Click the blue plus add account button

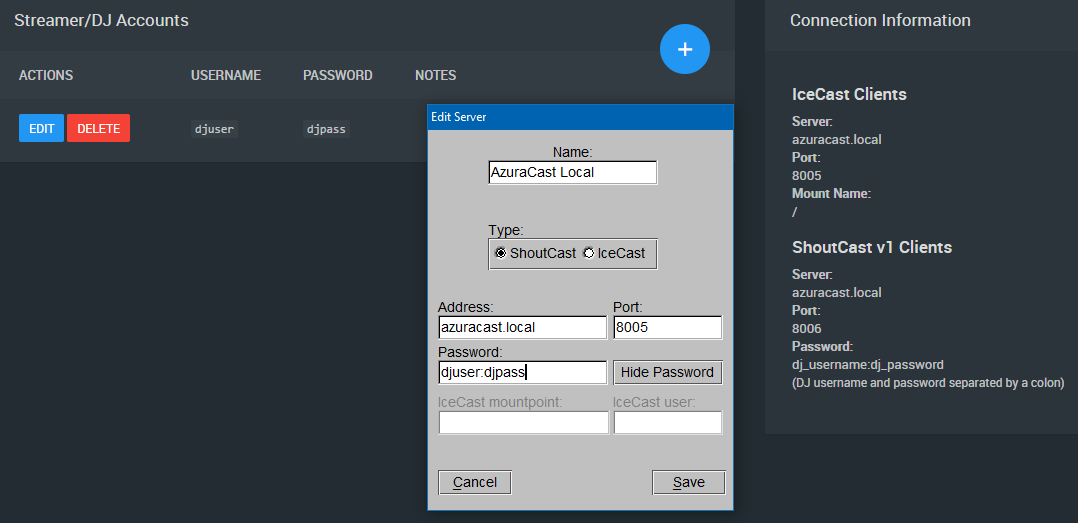pyautogui.click(x=685, y=49)
